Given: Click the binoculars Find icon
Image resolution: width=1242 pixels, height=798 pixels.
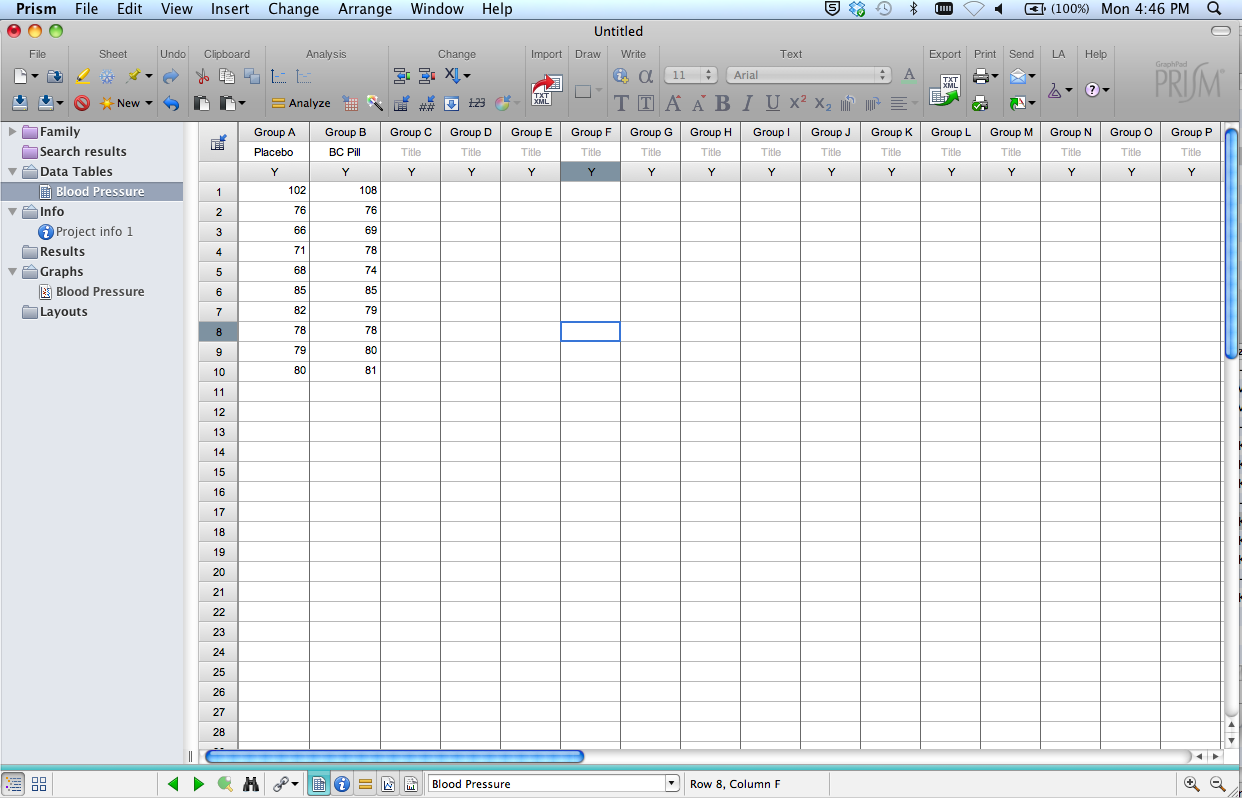Looking at the screenshot, I should point(251,785).
